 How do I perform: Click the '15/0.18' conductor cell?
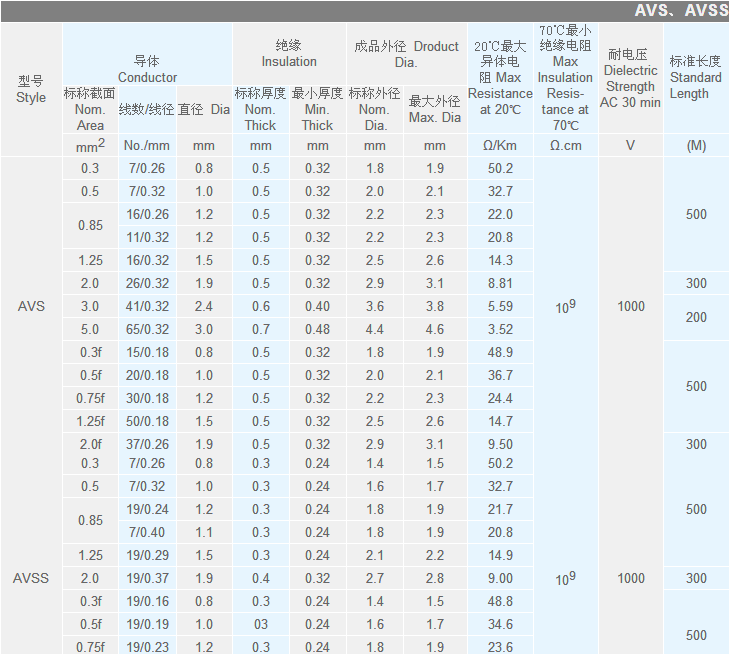147,352
